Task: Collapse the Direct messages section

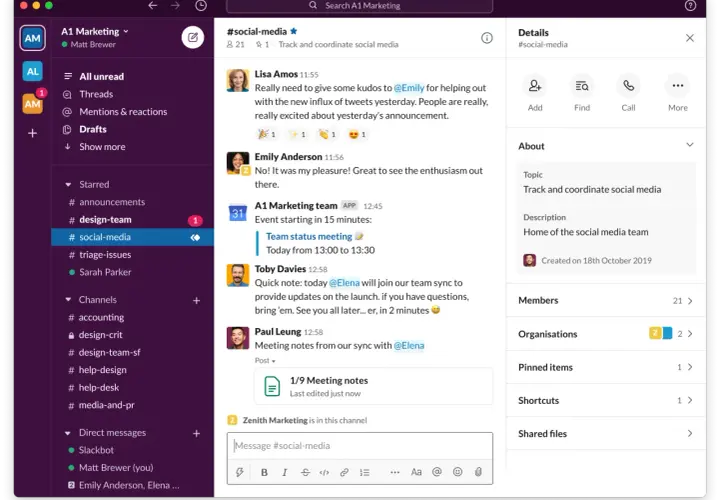Action: 68,433
